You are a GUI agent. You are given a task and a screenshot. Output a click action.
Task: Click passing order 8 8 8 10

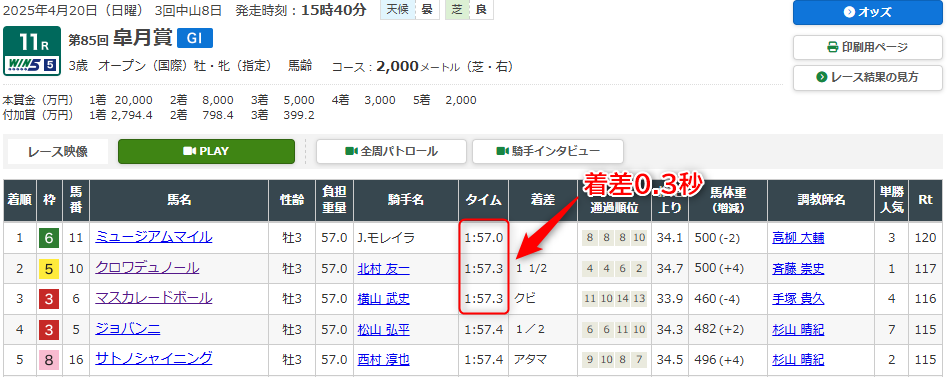(614, 238)
